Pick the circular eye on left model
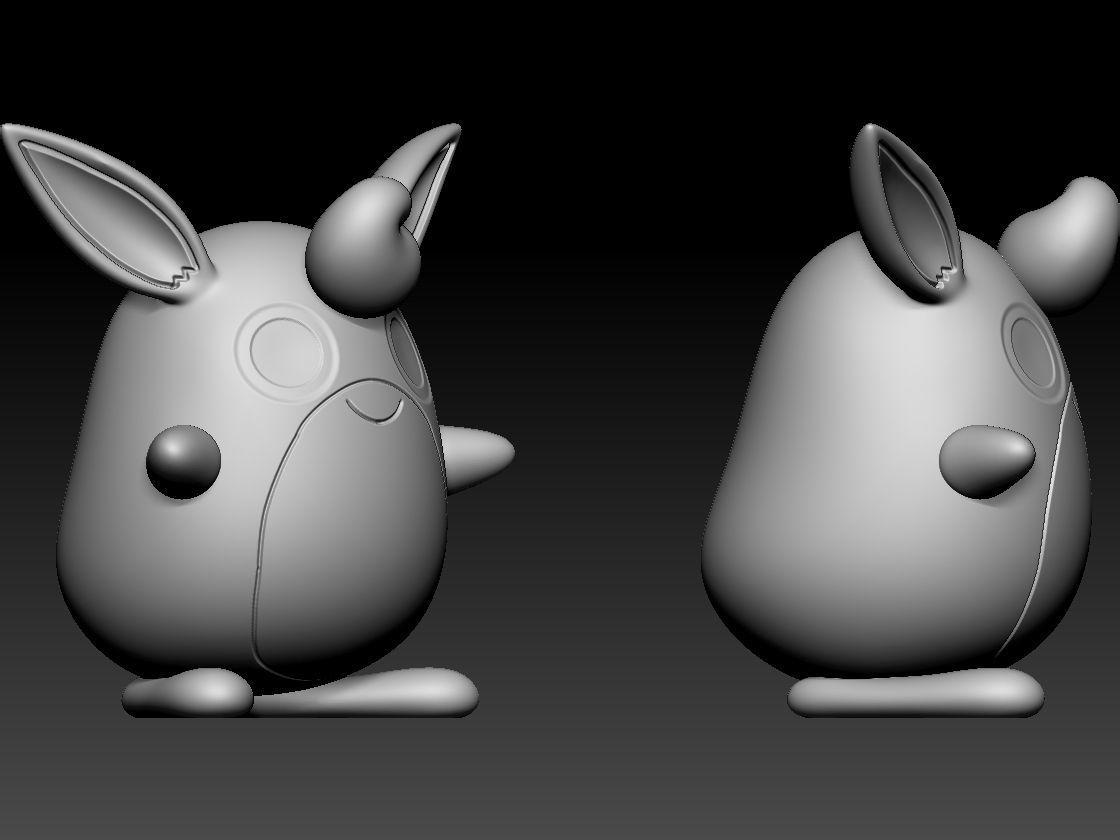This screenshot has width=1120, height=840. tap(286, 354)
